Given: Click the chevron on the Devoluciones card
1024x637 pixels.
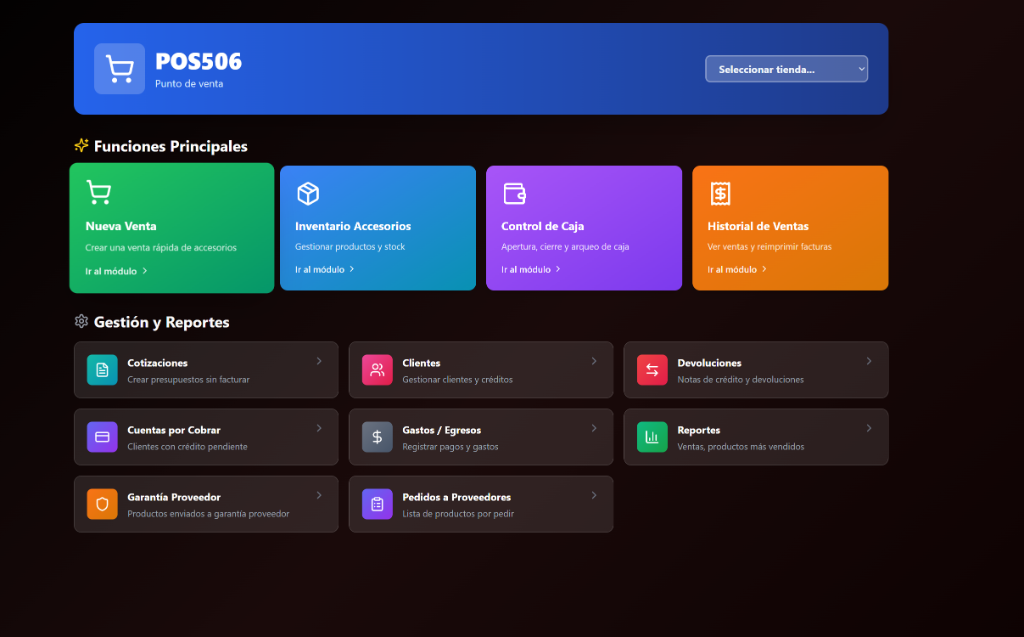Looking at the screenshot, I should coord(869,361).
